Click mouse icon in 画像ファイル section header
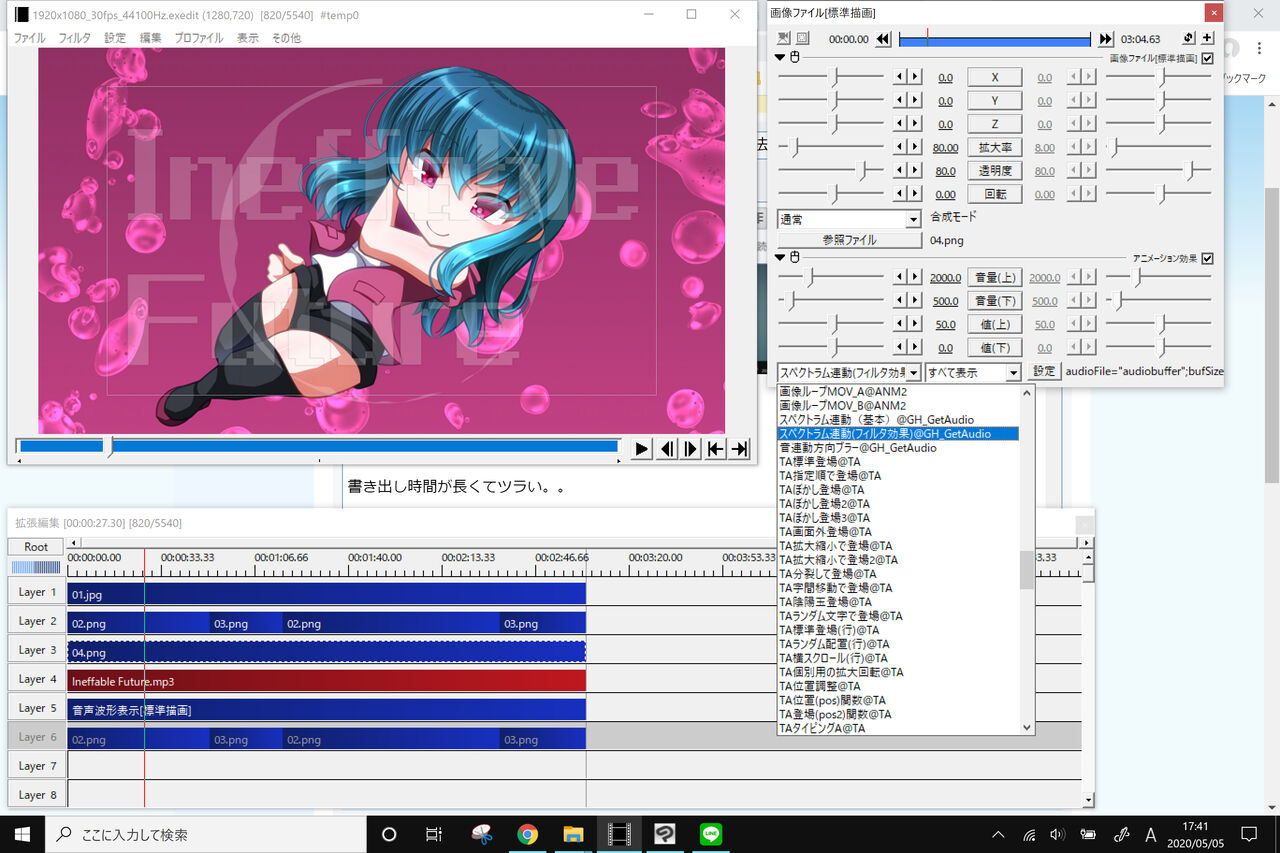The height and width of the screenshot is (853, 1280). (x=796, y=58)
